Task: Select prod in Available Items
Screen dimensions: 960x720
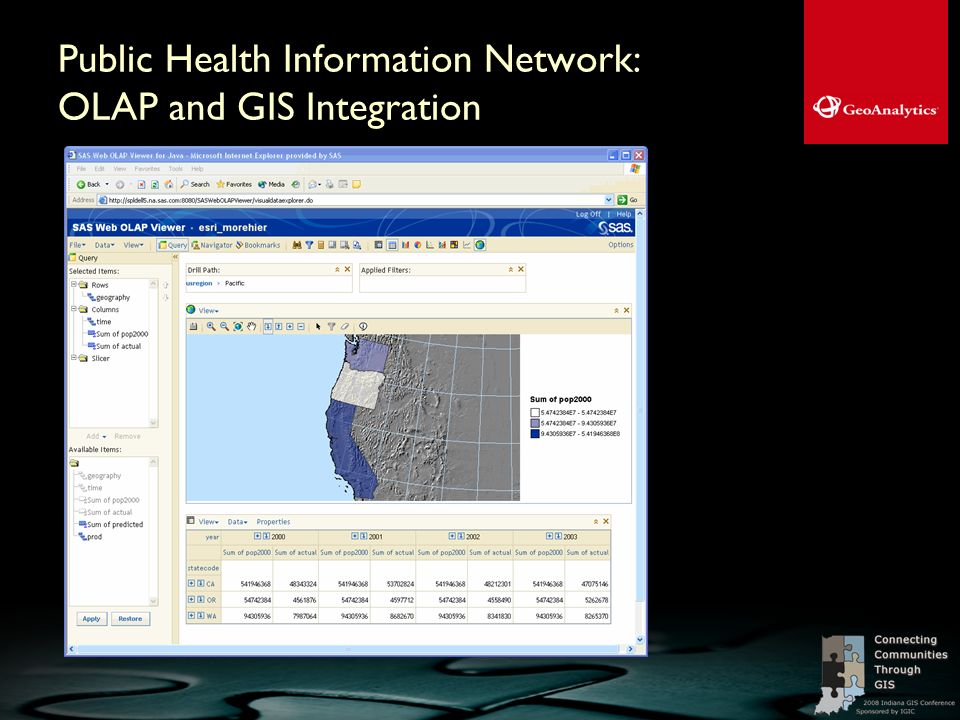Action: [90, 537]
